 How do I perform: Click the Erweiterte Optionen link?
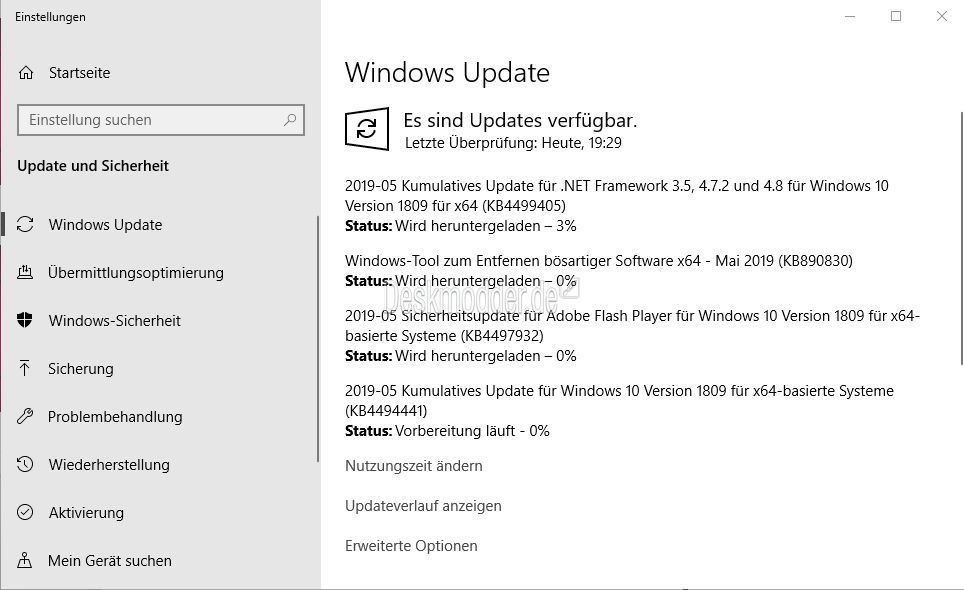[x=411, y=546]
